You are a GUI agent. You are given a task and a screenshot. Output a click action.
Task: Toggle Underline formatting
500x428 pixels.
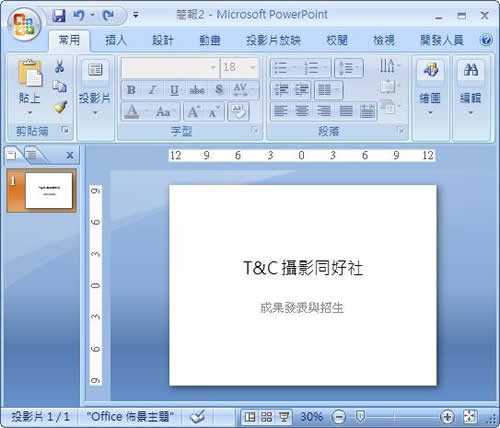pos(174,90)
